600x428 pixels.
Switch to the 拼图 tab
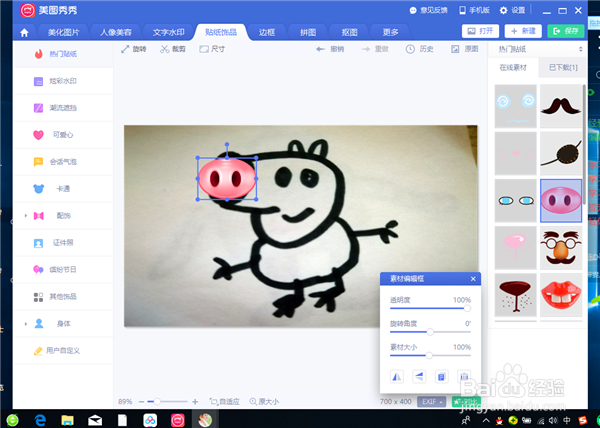coord(308,33)
